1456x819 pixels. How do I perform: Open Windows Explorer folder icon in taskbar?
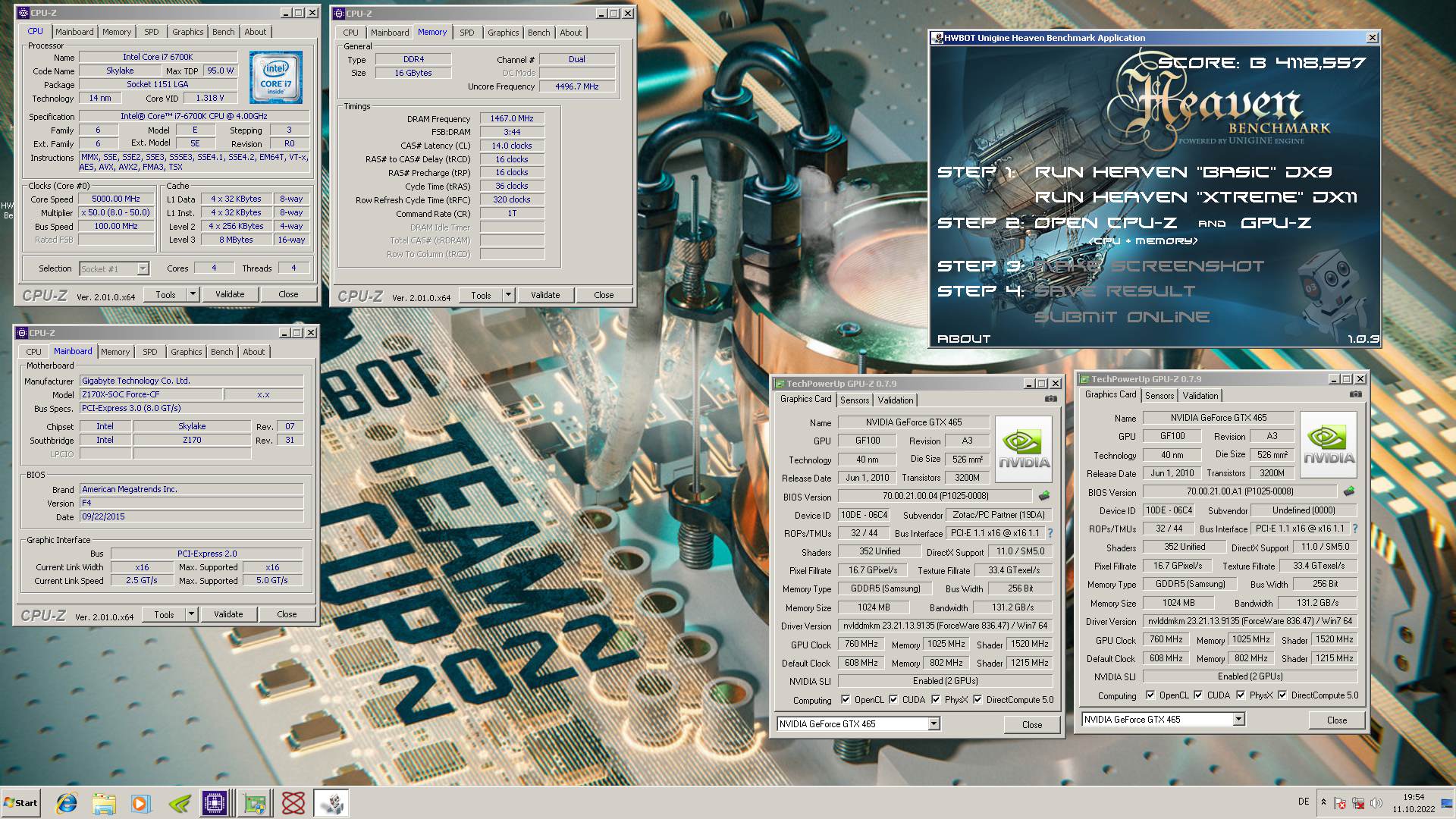click(104, 803)
